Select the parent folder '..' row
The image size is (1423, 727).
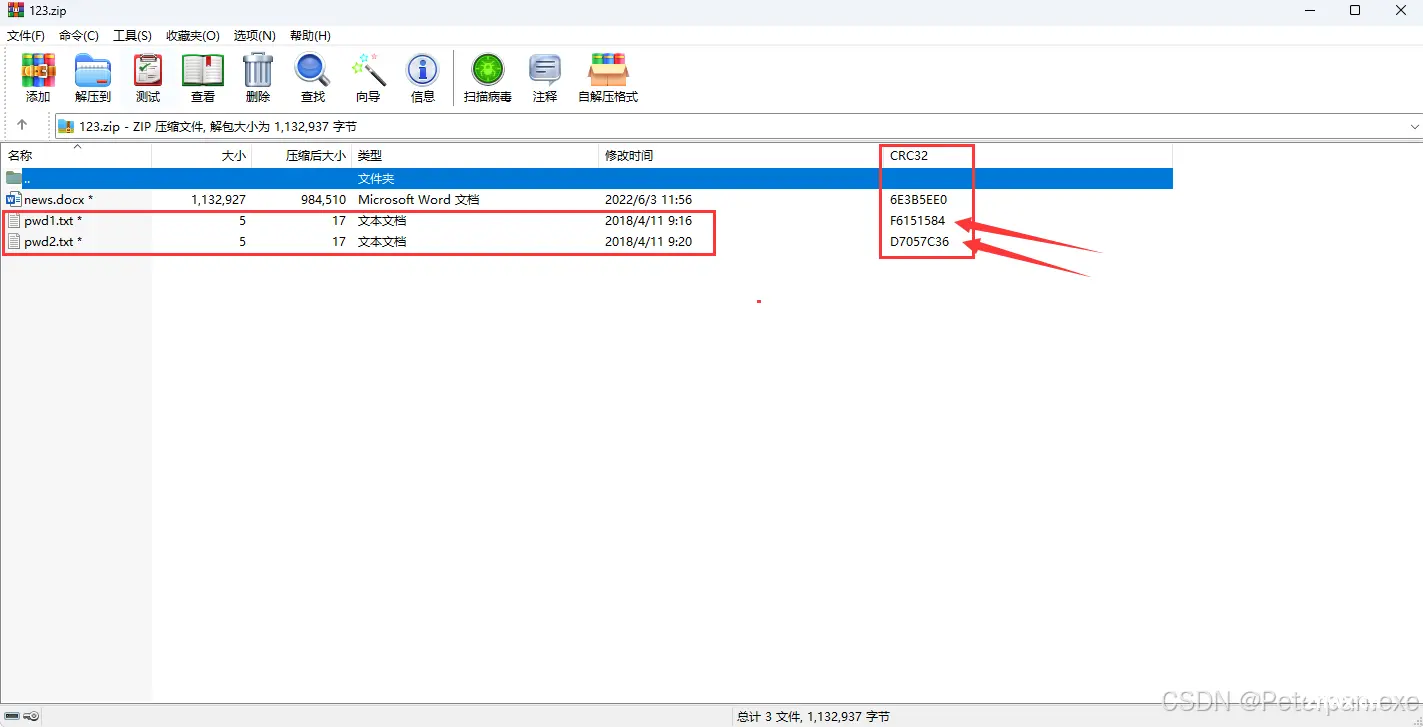point(586,178)
